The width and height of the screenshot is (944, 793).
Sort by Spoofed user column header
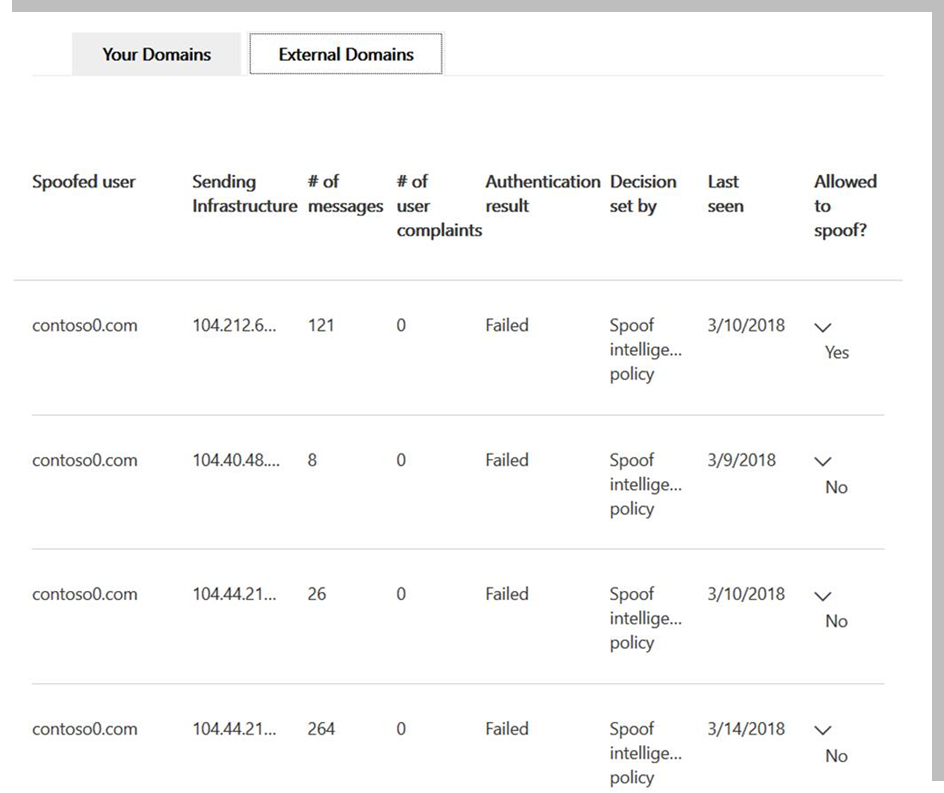84,182
